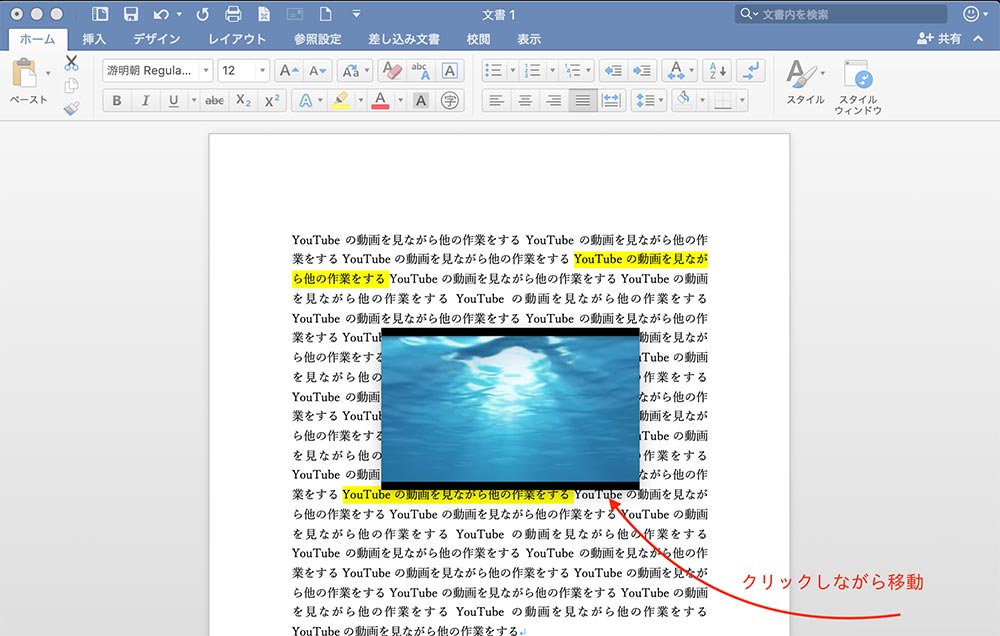Screen dimensions: 1000x636
Task: Decrease the paragraph indent
Action: 613,70
